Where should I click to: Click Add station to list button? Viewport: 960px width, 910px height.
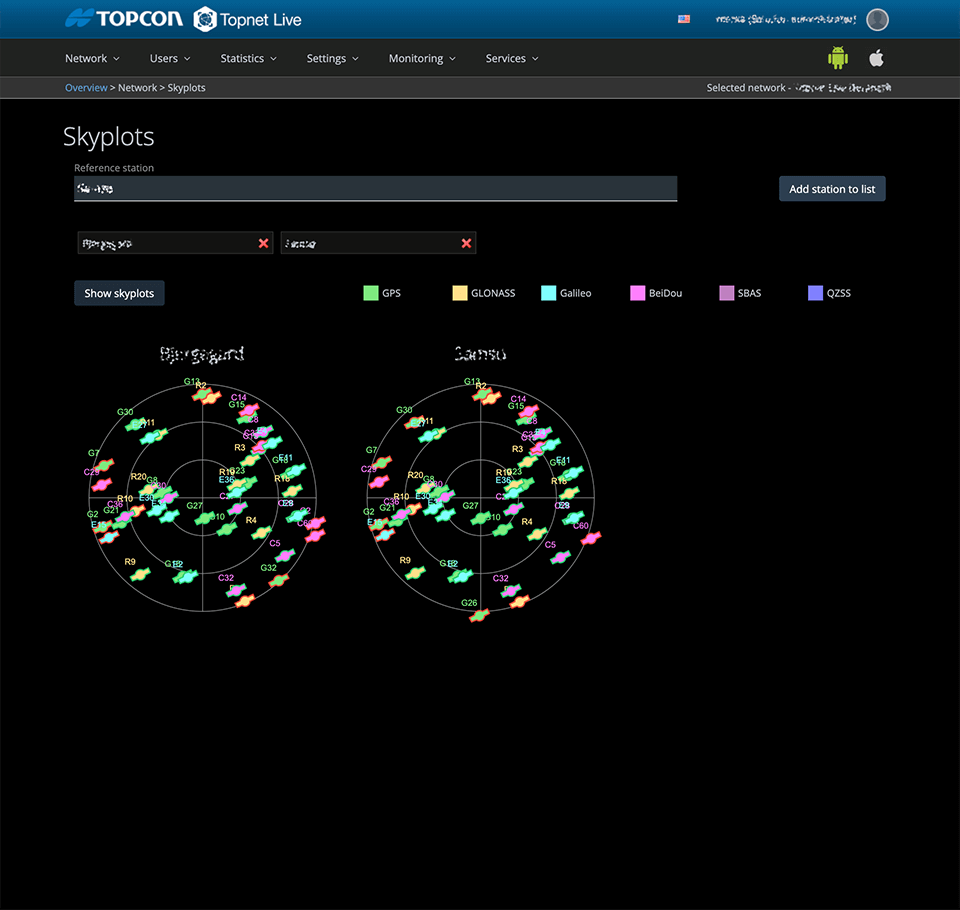point(832,189)
